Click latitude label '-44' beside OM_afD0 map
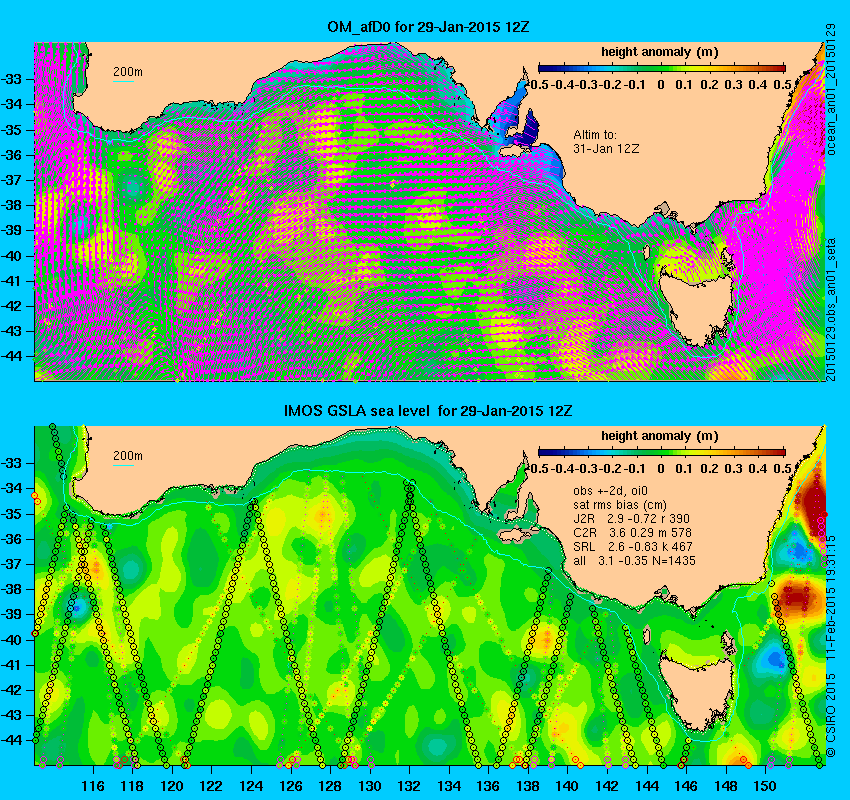 (10, 356)
